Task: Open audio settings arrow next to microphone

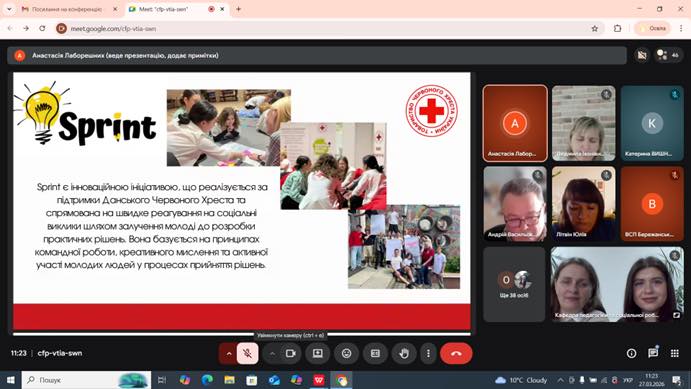Action: coord(228,353)
